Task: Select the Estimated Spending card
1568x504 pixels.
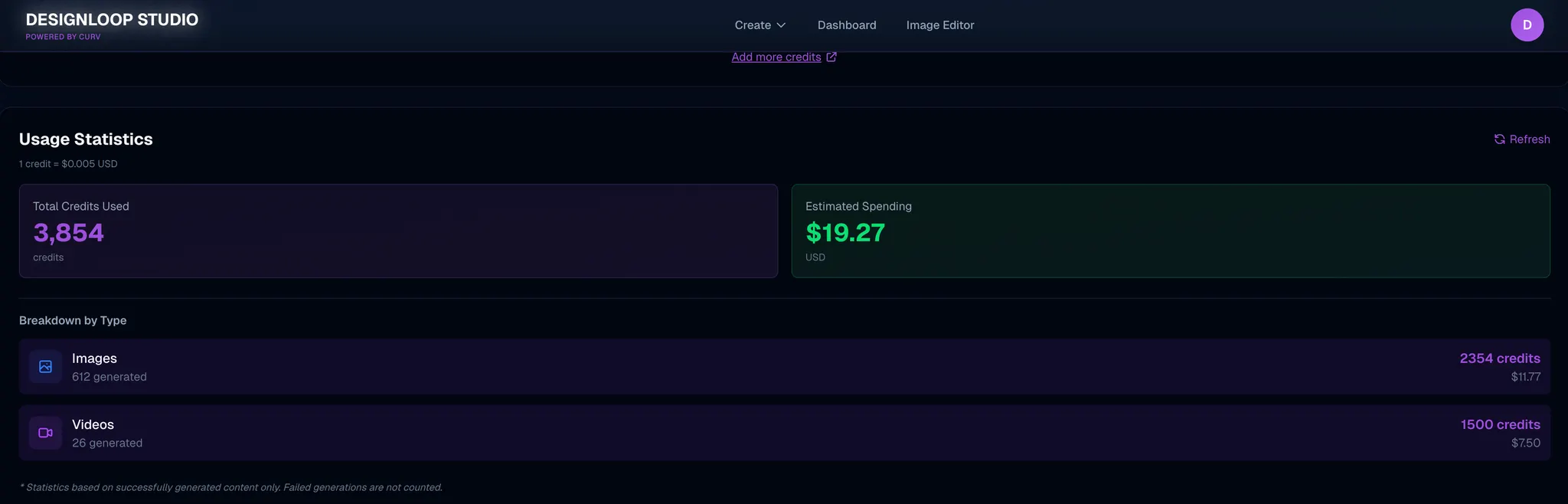Action: tap(1170, 231)
